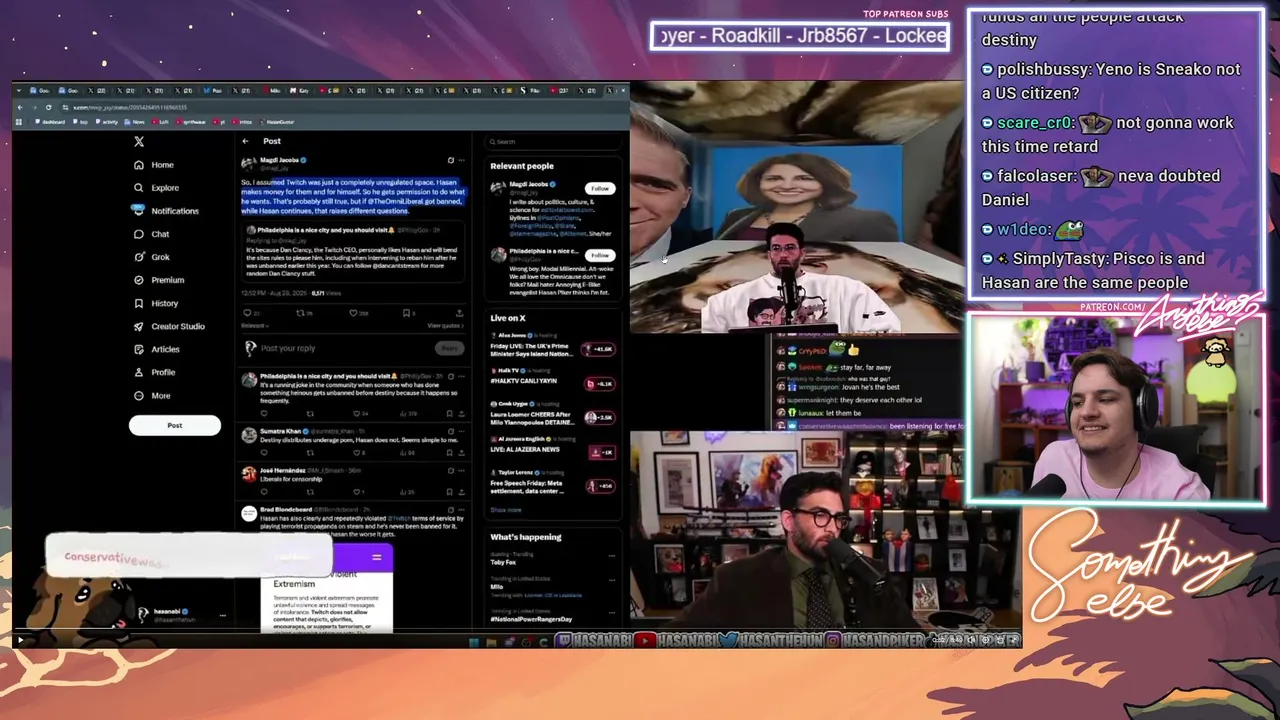Open the quoted Philadelphia tweet card
1280x720 pixels.
click(x=354, y=250)
